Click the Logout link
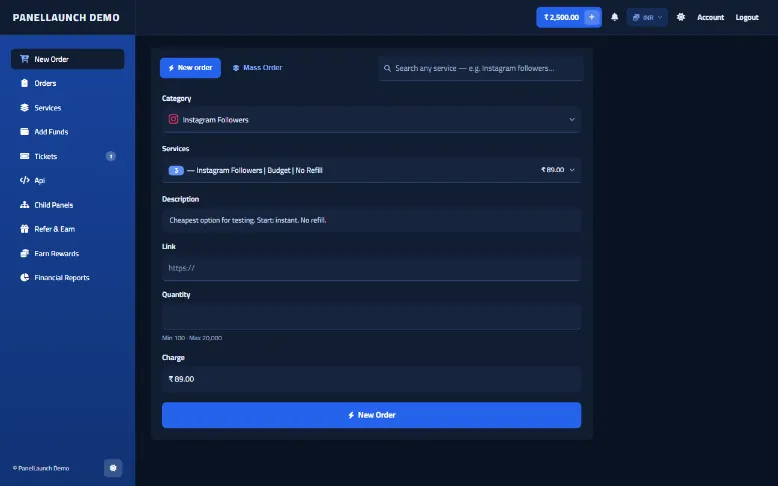778x486 pixels. pyautogui.click(x=747, y=17)
